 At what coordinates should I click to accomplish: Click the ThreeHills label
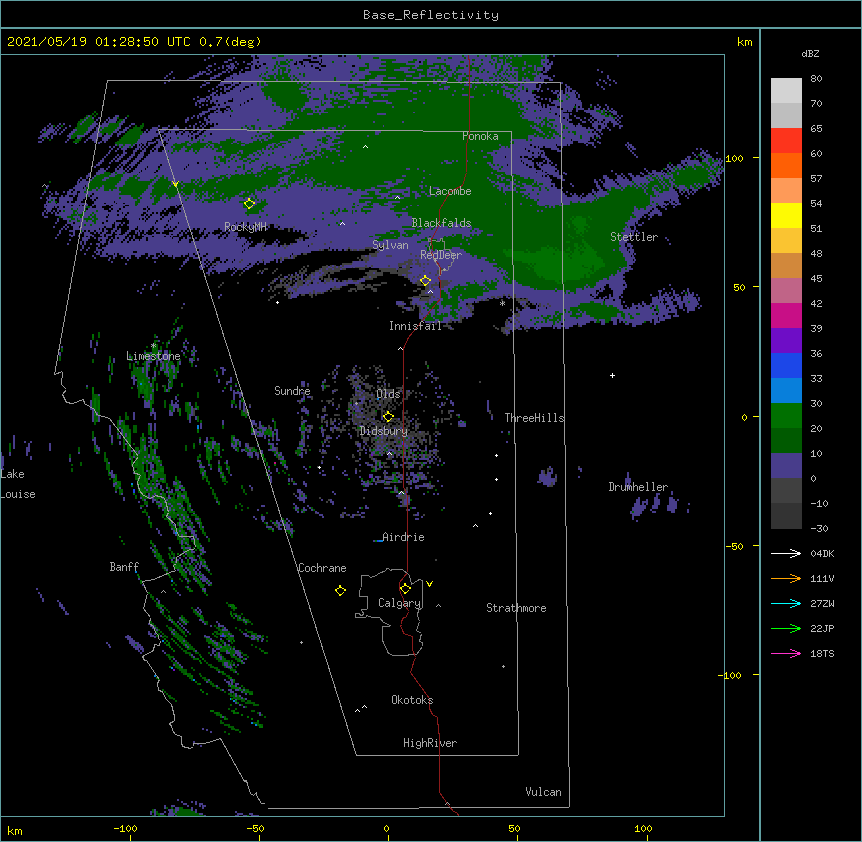534,418
